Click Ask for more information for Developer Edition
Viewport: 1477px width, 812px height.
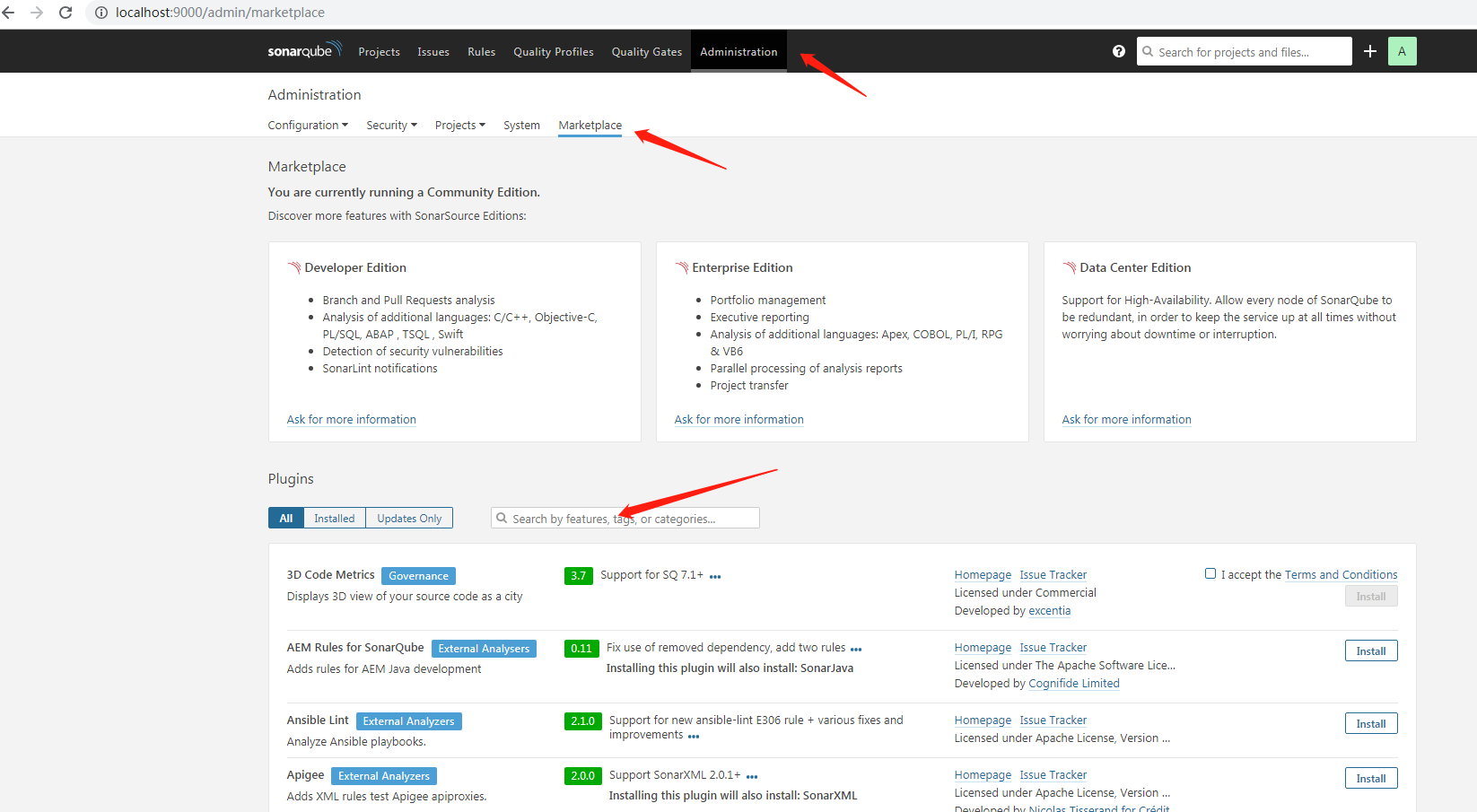(352, 419)
